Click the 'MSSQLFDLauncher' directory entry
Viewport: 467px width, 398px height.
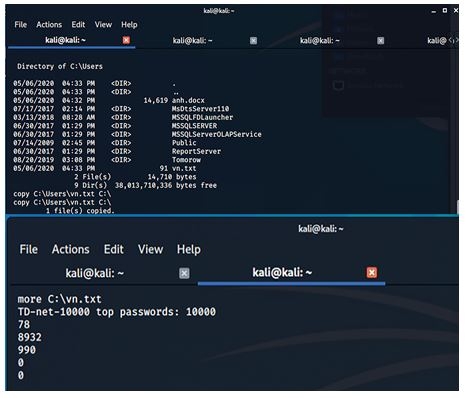202,117
